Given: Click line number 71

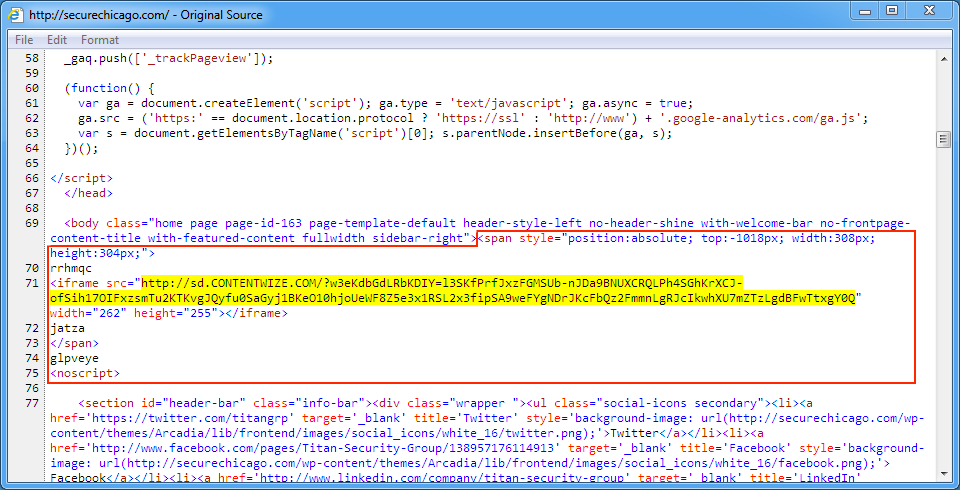Looking at the screenshot, I should coord(32,284).
